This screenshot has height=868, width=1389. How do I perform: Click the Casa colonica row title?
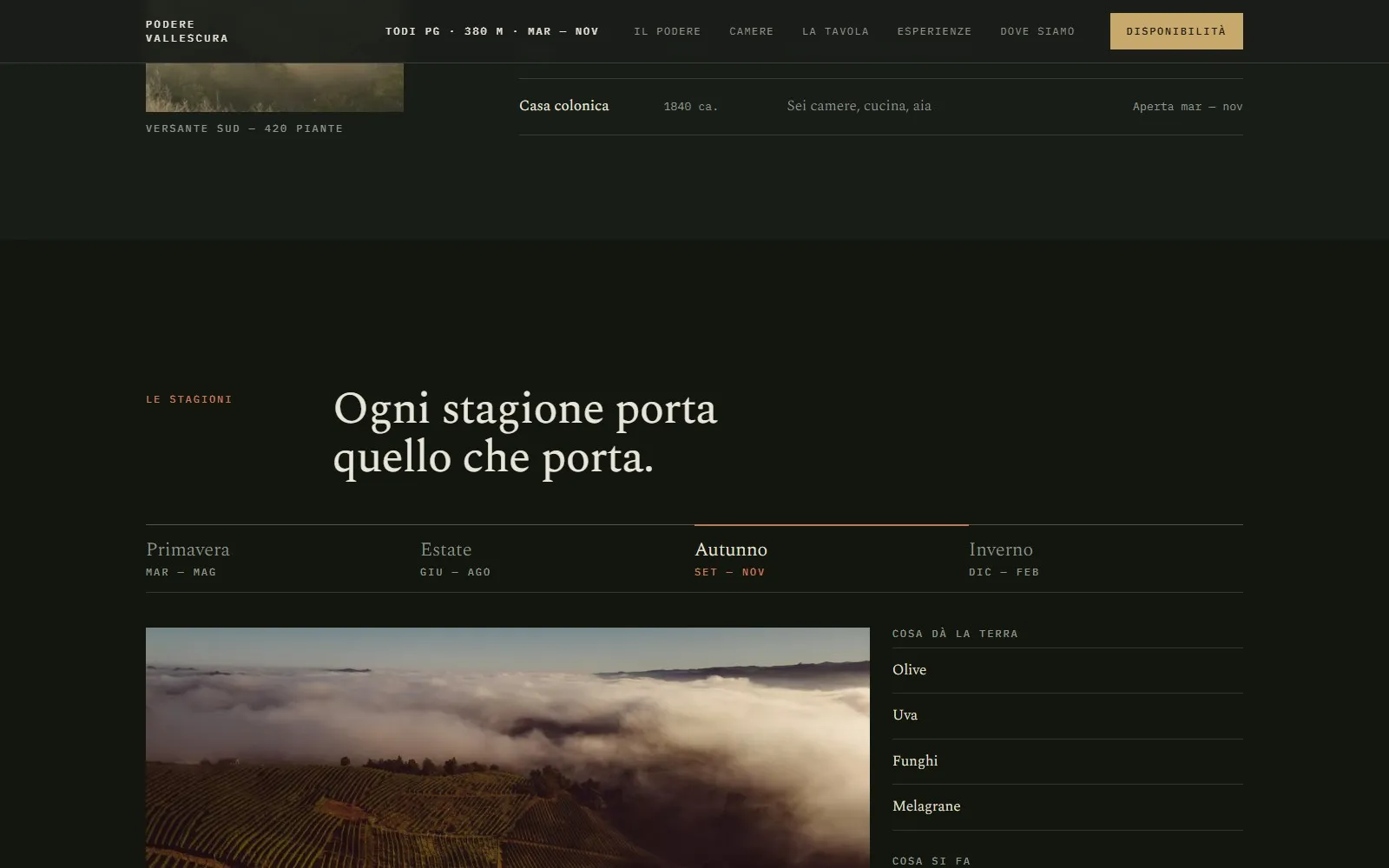point(564,106)
